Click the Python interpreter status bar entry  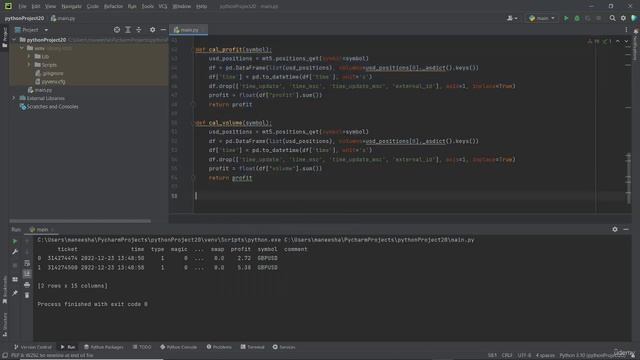click(x=592, y=356)
